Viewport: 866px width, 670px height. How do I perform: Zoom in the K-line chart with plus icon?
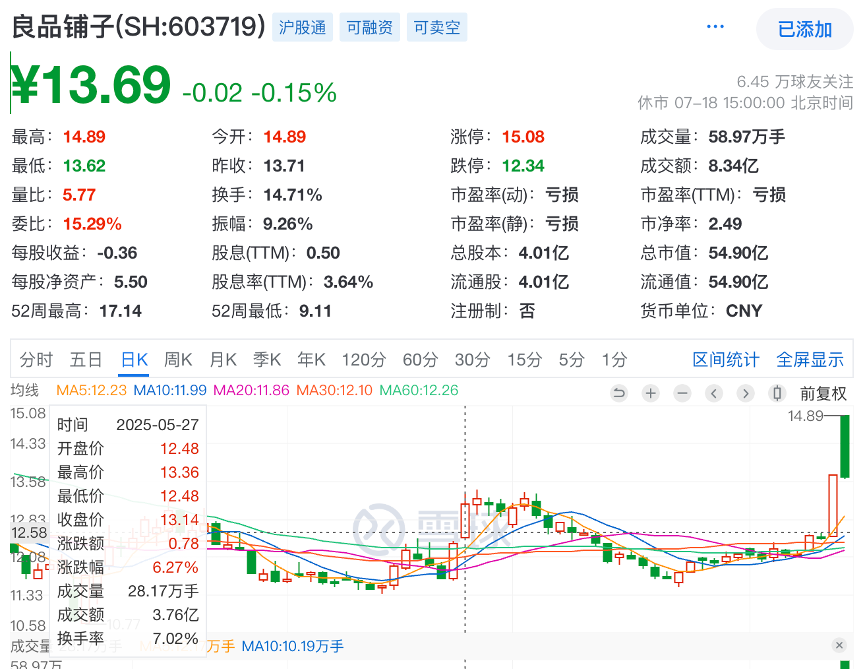pyautogui.click(x=651, y=393)
